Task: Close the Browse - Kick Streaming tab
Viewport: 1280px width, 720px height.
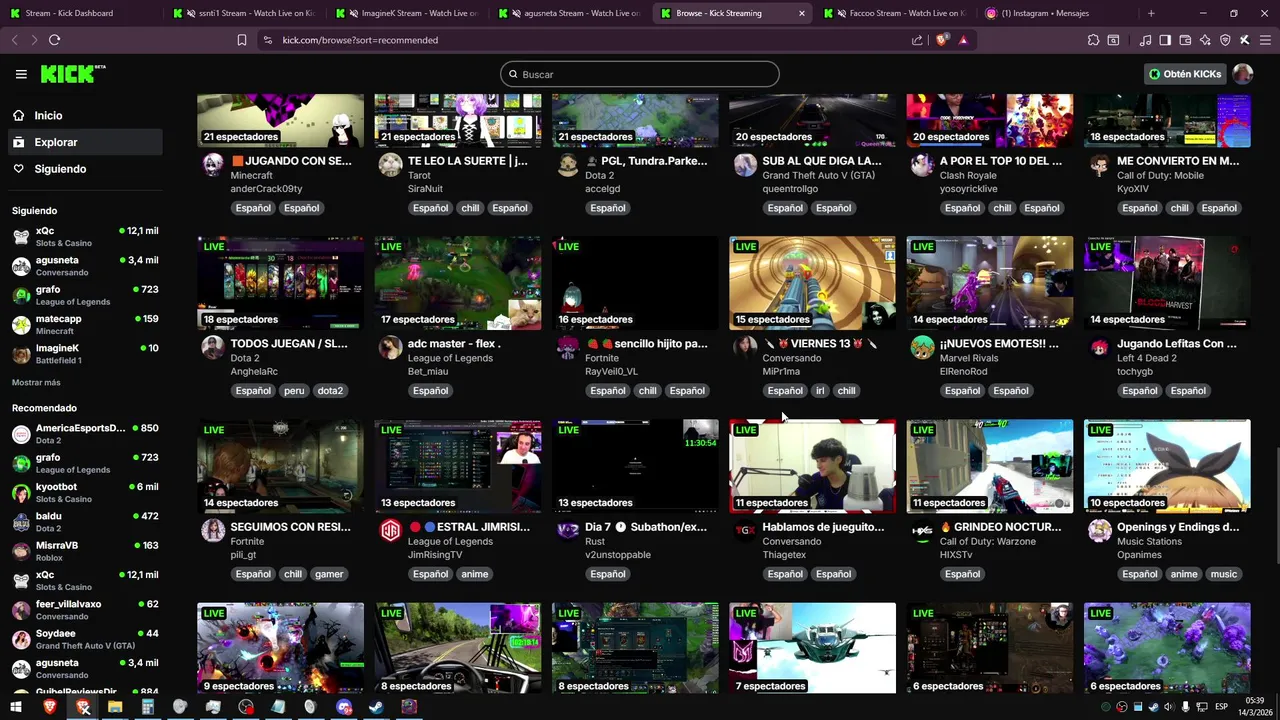Action: 801,13
